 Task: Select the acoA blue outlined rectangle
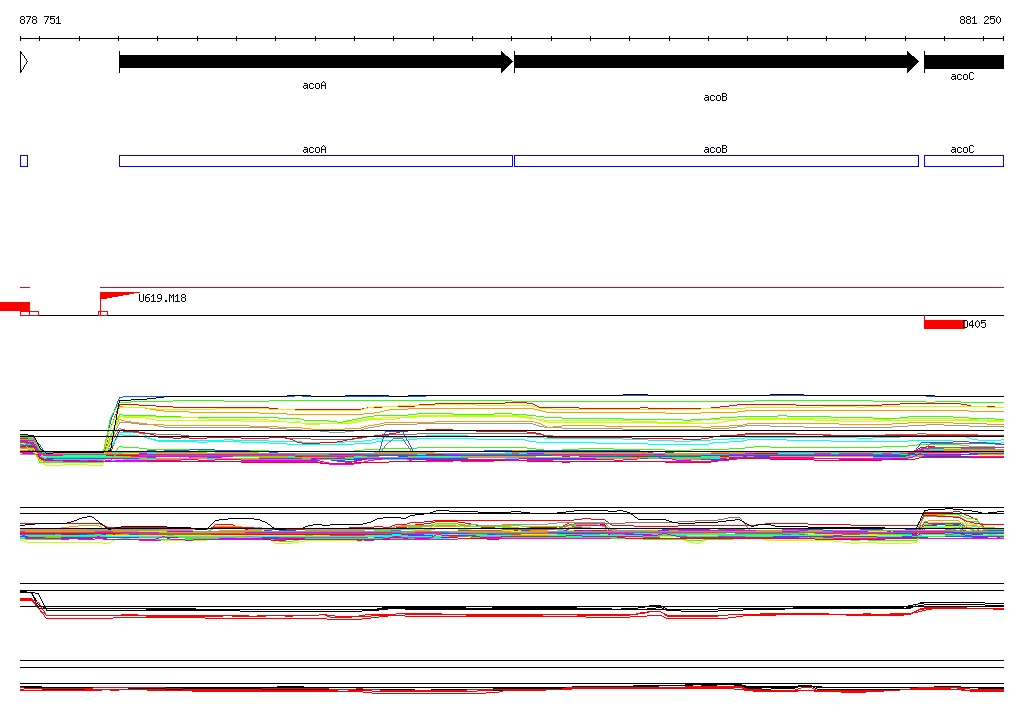click(x=316, y=161)
